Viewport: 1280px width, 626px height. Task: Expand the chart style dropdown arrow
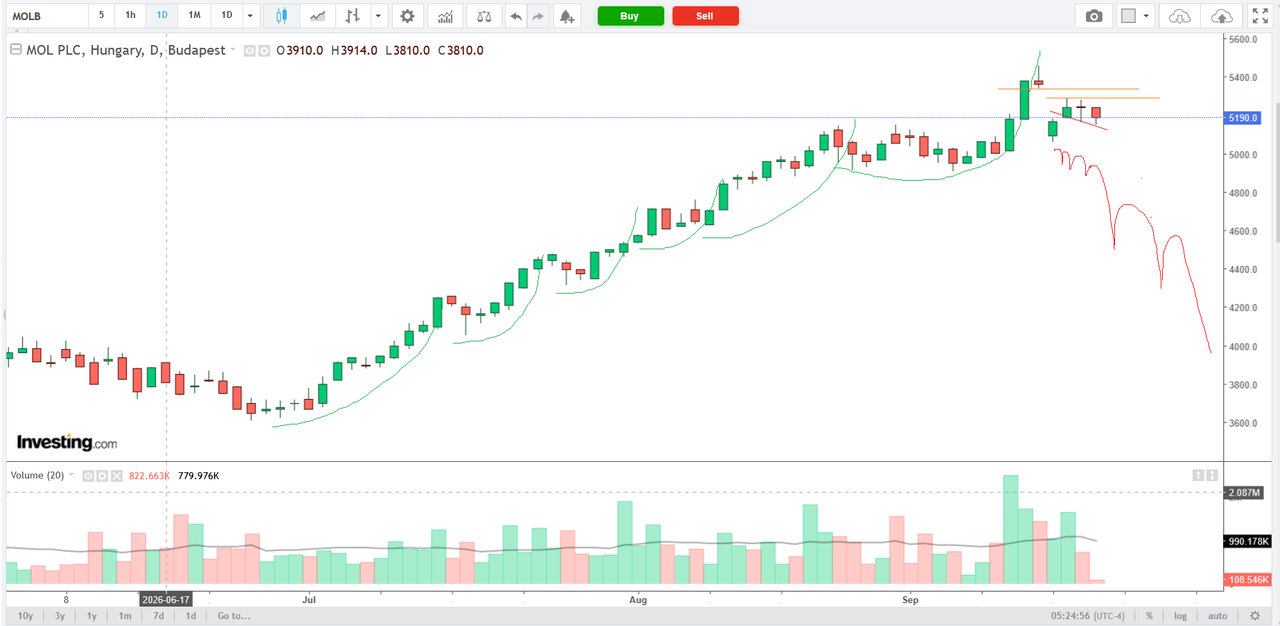(x=378, y=16)
